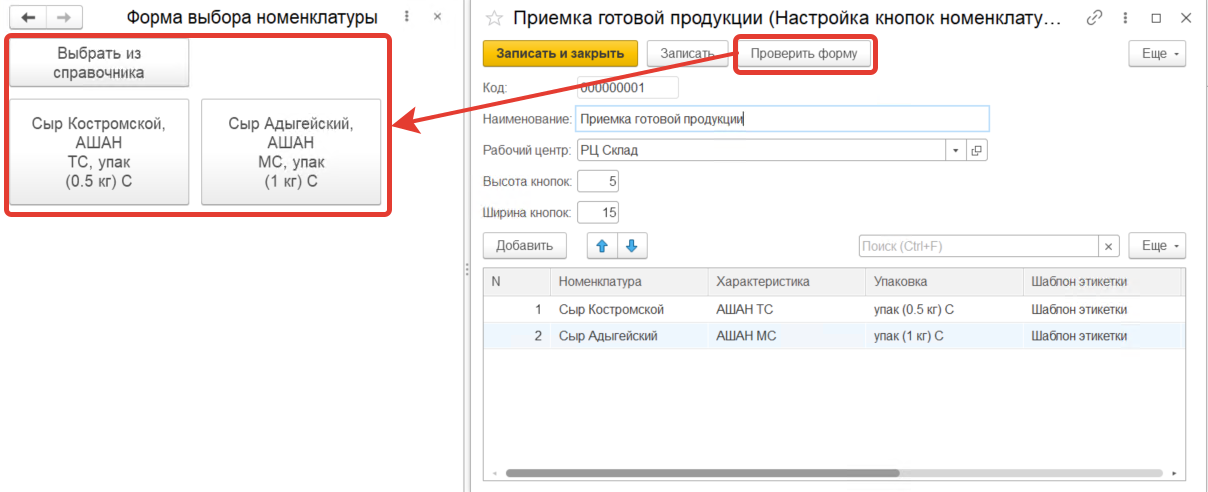This screenshot has height=492, width=1208.
Task: Click the back arrow navigation button
Action: pyautogui.click(x=28, y=18)
